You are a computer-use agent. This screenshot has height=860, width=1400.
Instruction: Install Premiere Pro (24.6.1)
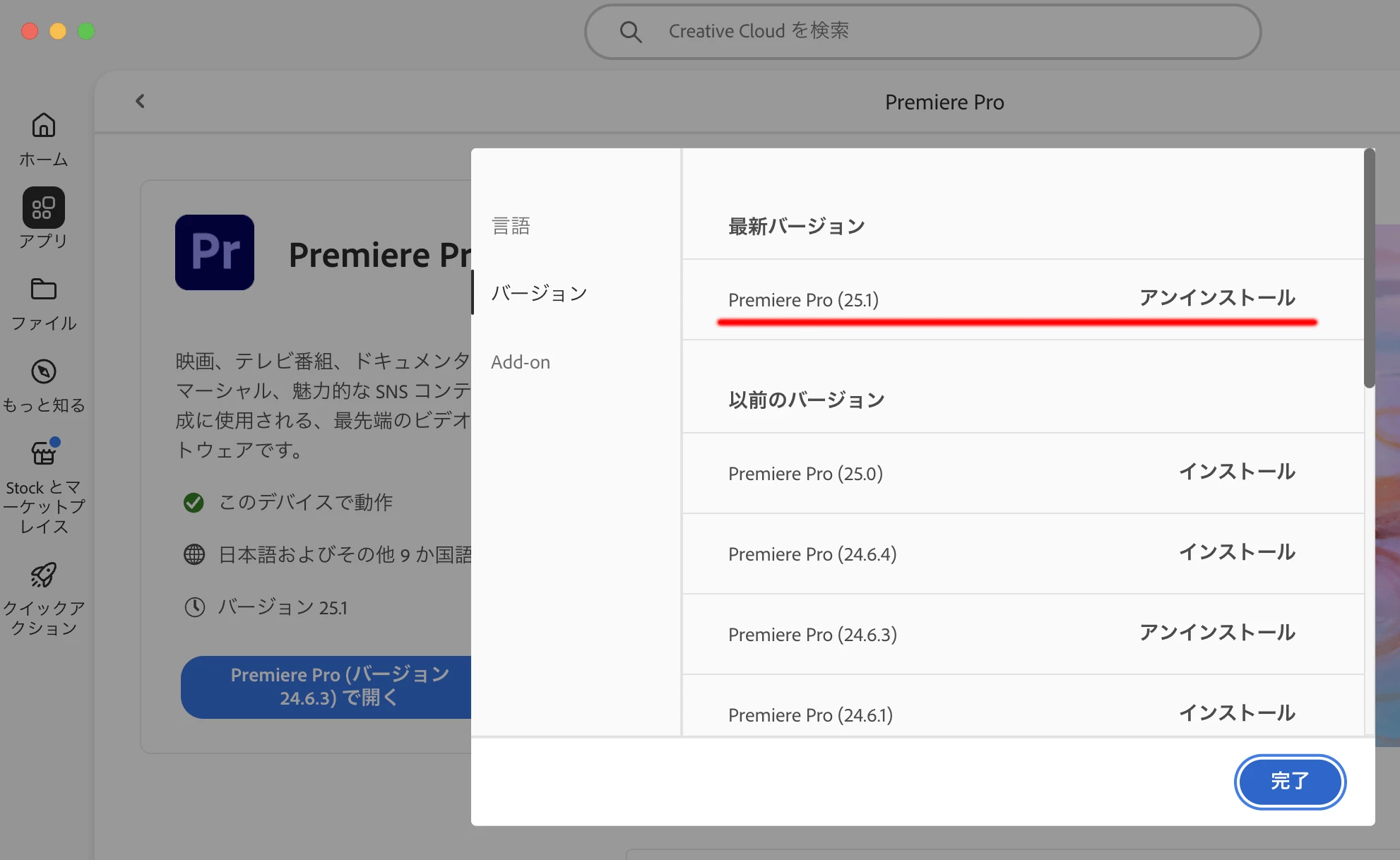pyautogui.click(x=1237, y=713)
